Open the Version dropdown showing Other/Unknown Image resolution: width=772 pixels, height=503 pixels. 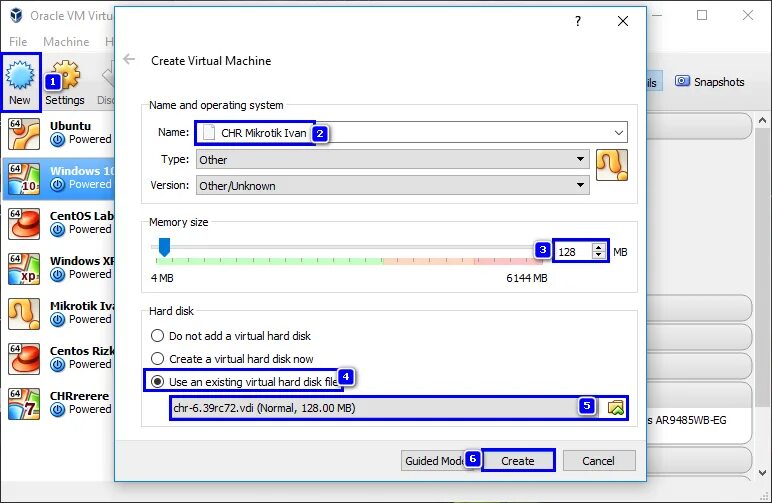(392, 185)
